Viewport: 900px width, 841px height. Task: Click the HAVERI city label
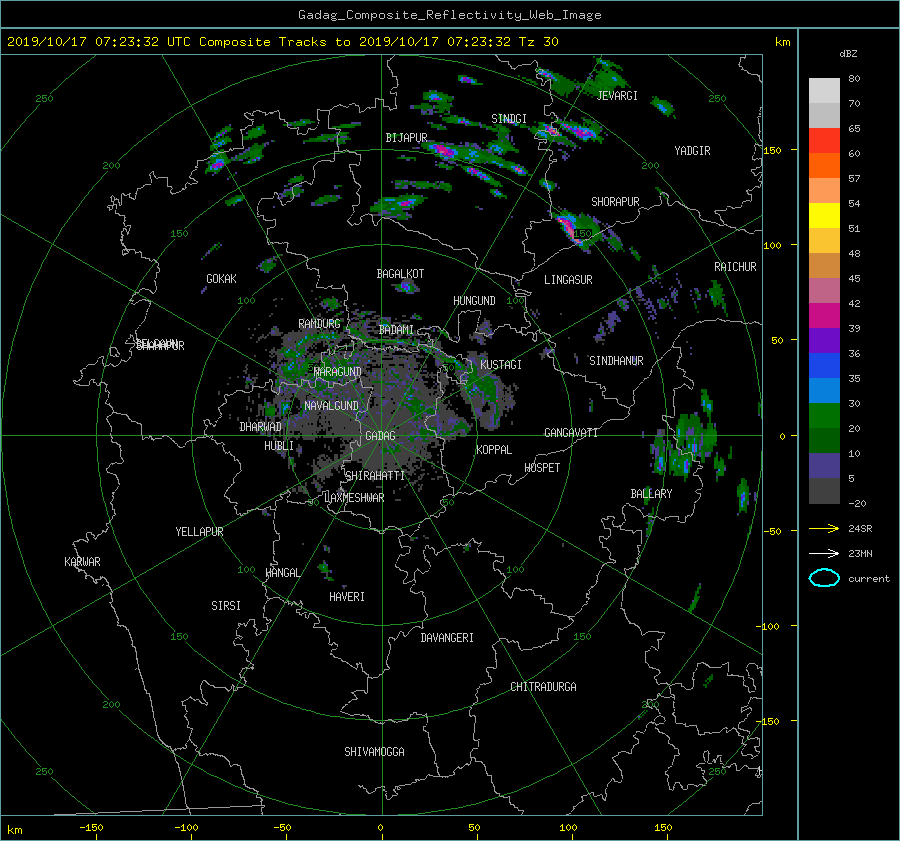click(347, 598)
